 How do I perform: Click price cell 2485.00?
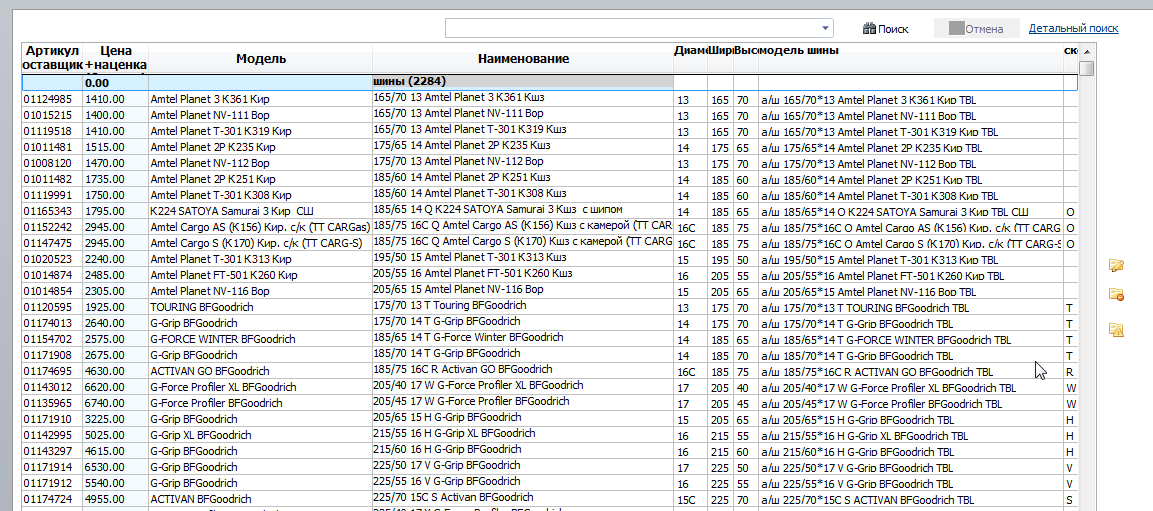coord(115,275)
